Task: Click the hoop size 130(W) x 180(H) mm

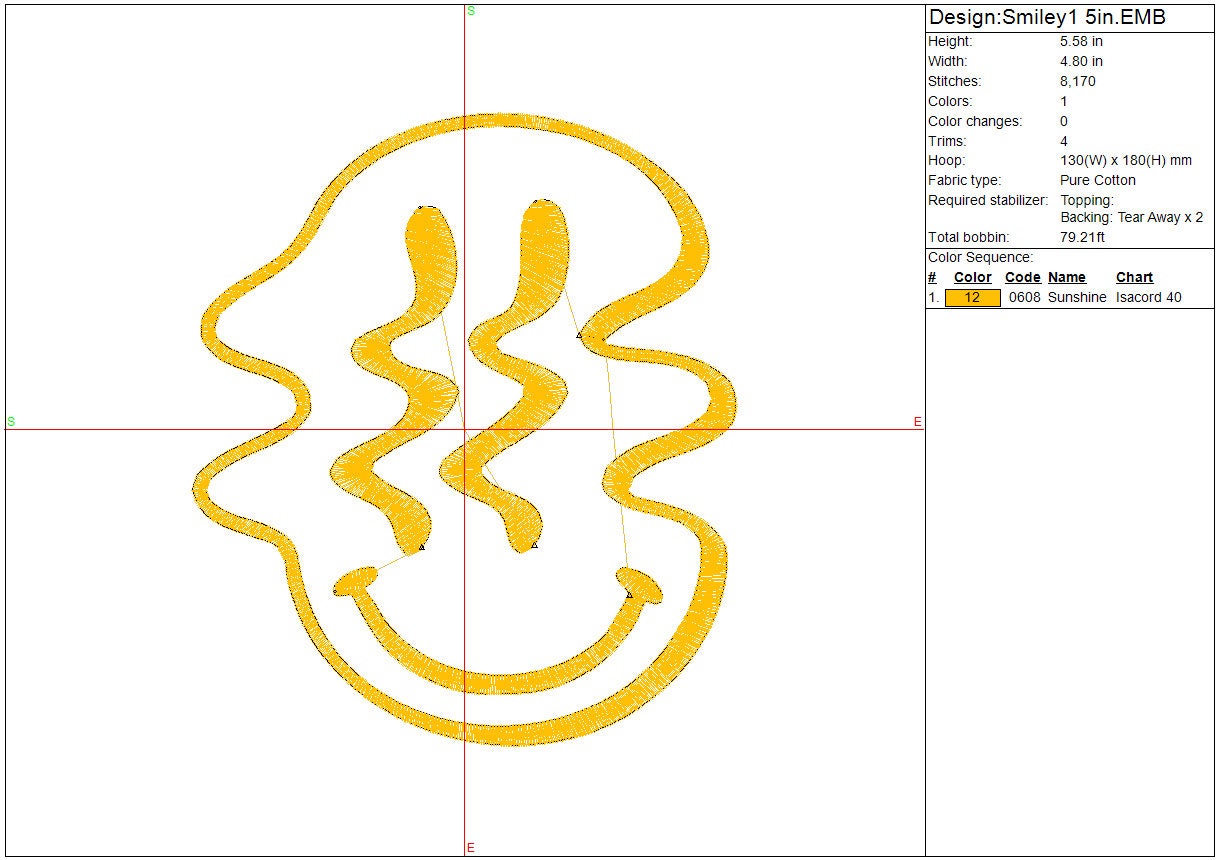Action: [1125, 161]
